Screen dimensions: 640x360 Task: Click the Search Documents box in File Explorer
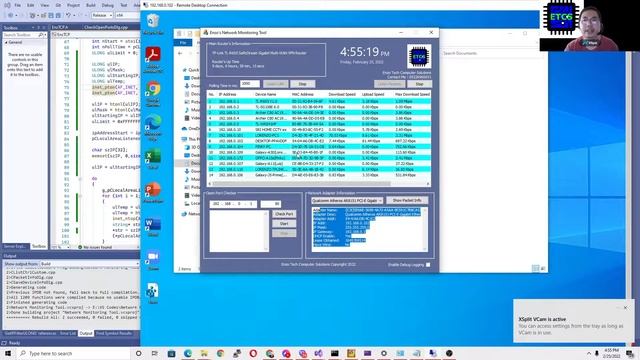coord(490,53)
